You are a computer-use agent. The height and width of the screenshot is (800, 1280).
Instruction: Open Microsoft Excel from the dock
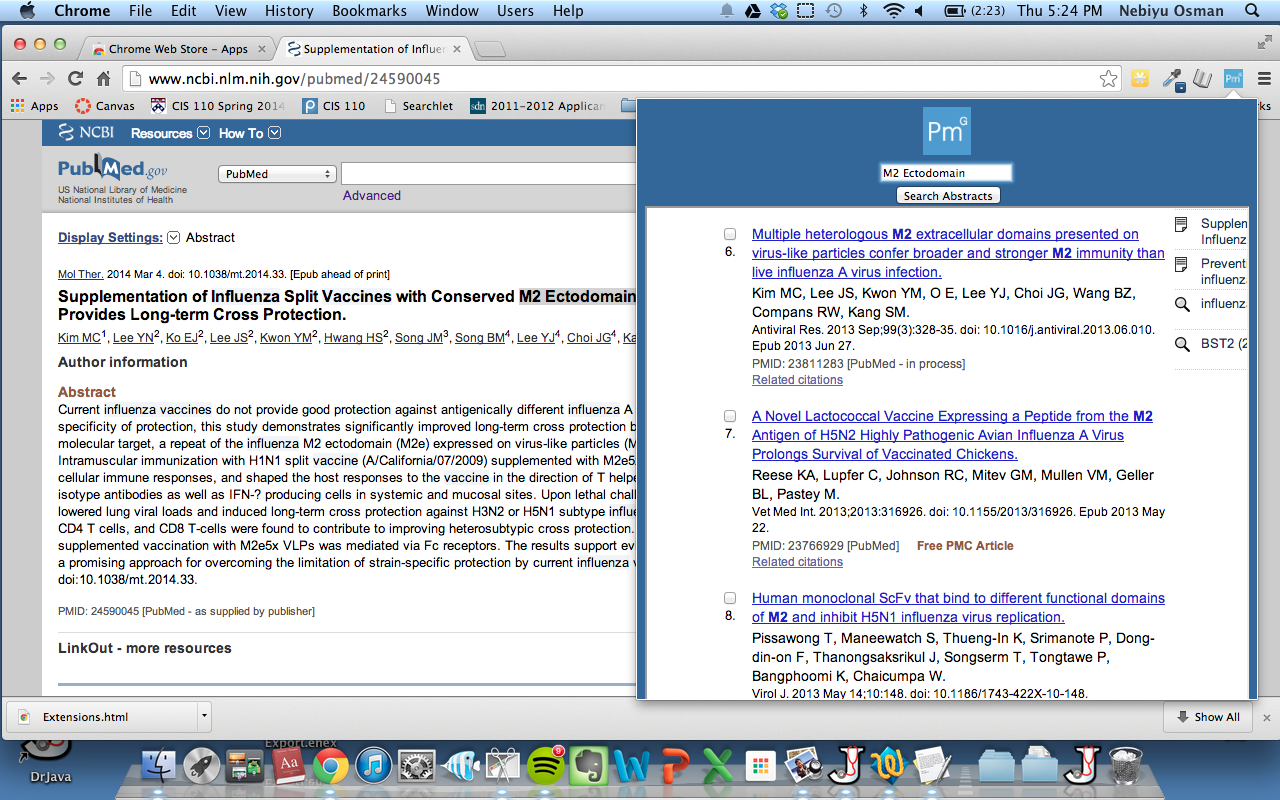point(717,767)
